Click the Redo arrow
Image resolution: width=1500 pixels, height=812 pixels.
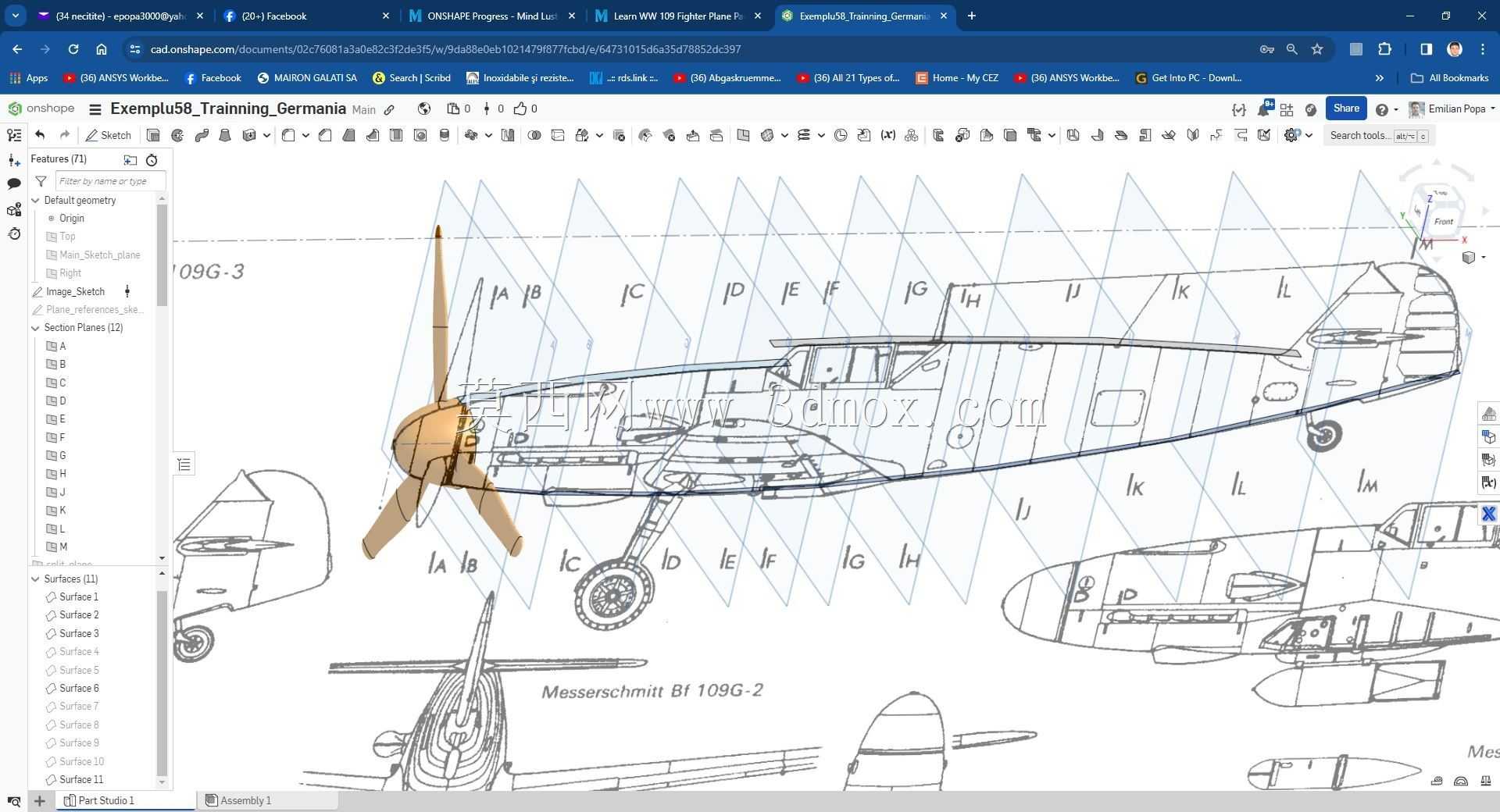pos(65,135)
